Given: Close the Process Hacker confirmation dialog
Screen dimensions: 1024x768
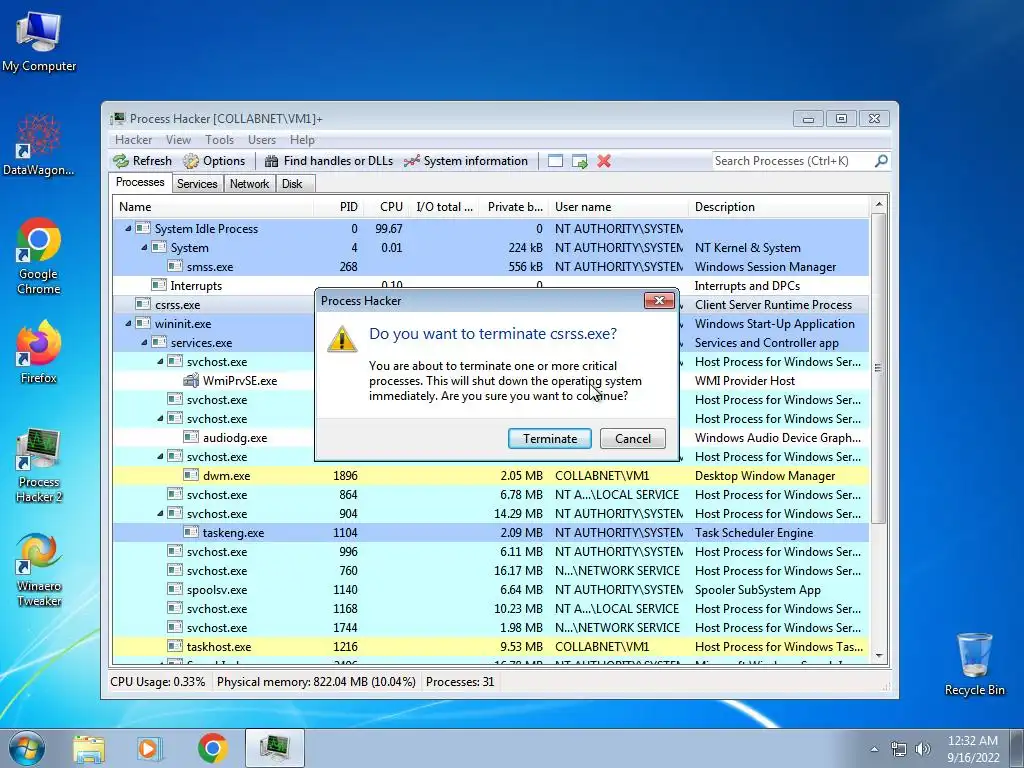Looking at the screenshot, I should pyautogui.click(x=659, y=300).
